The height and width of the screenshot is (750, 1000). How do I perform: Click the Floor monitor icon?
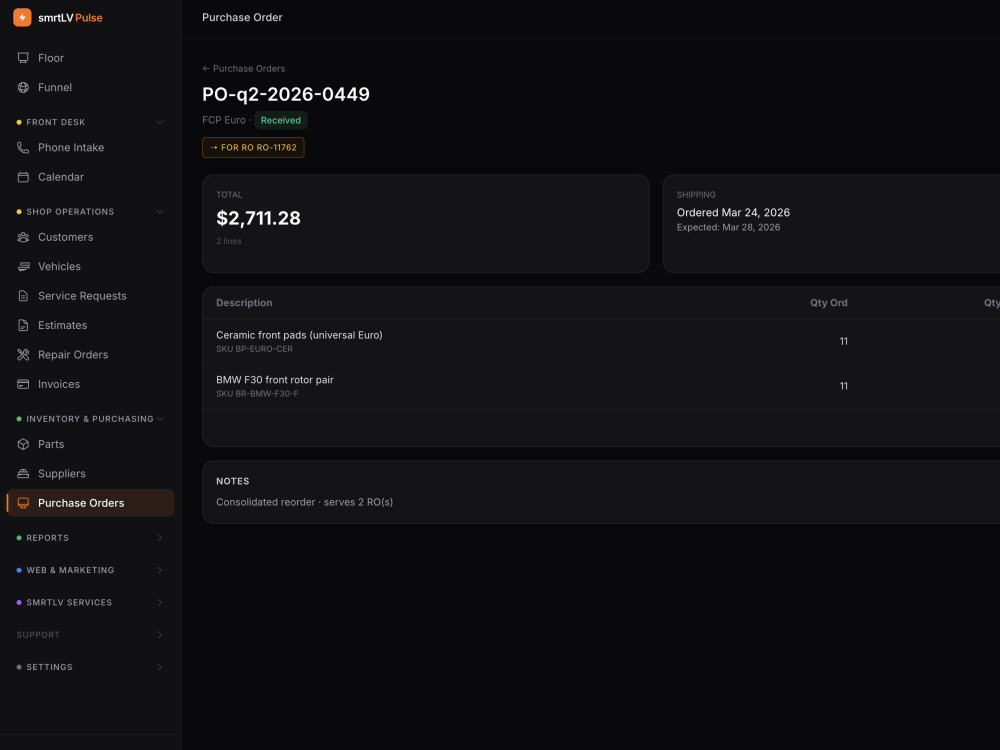point(23,58)
